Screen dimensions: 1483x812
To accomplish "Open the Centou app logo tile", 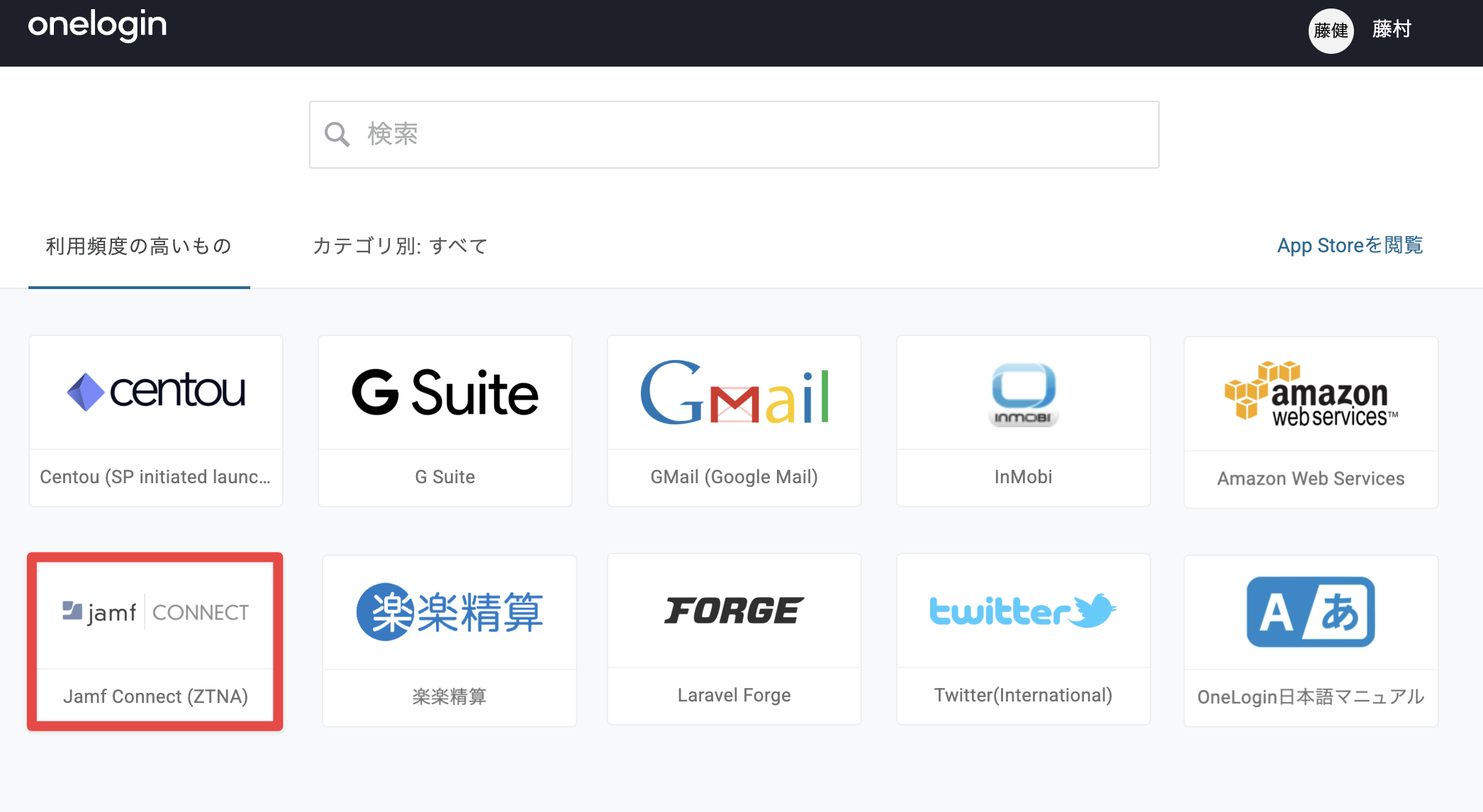I will [156, 391].
